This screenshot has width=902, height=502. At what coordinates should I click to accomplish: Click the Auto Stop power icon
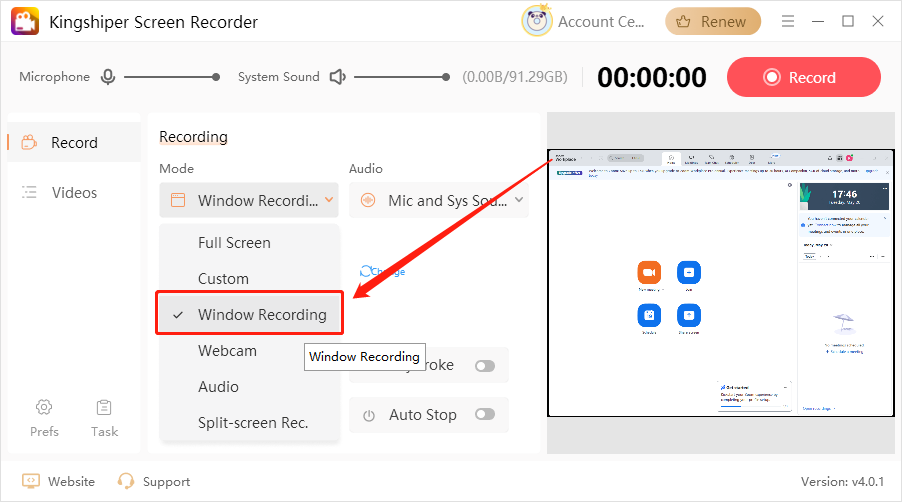click(369, 415)
